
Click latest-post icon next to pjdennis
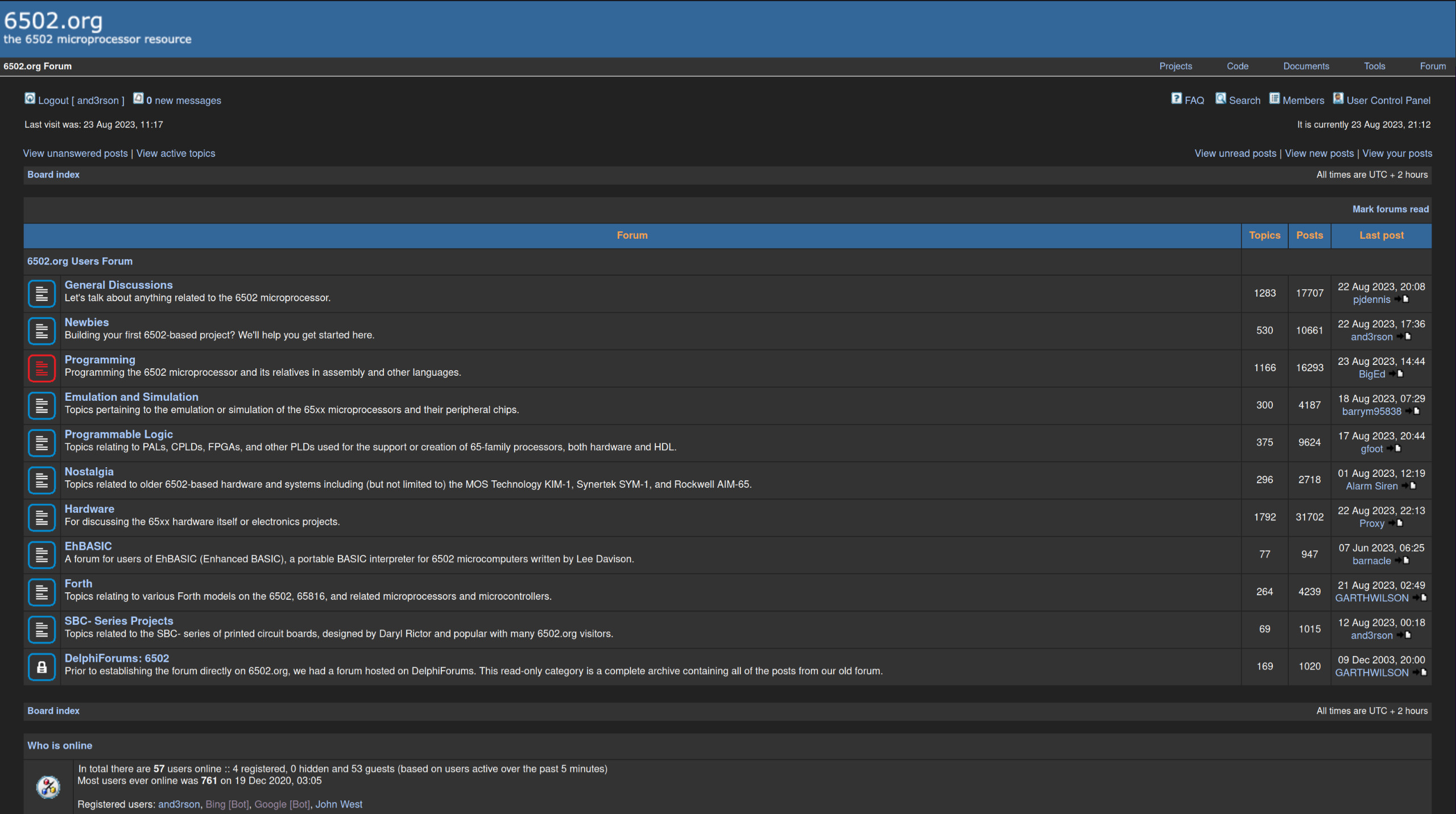click(1402, 300)
